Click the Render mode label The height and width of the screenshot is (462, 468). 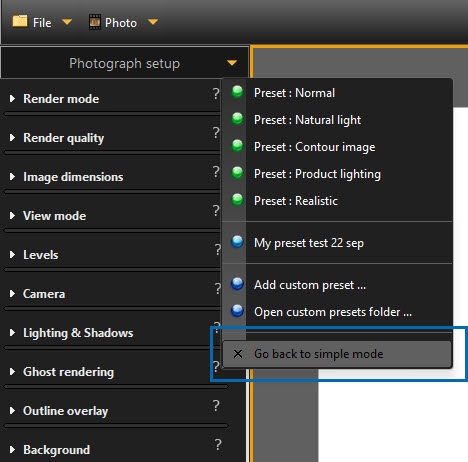point(61,99)
